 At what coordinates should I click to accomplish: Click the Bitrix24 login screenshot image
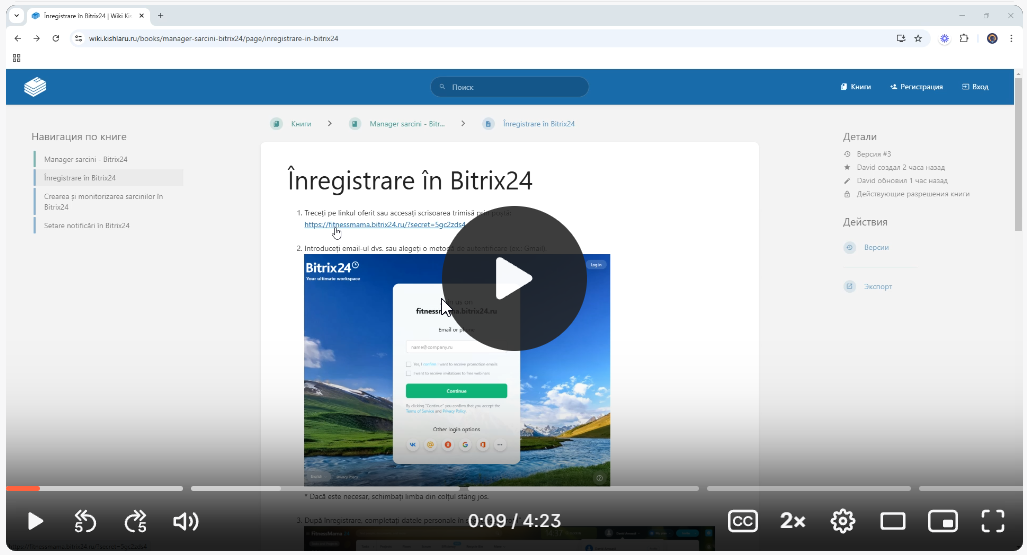[x=457, y=370]
